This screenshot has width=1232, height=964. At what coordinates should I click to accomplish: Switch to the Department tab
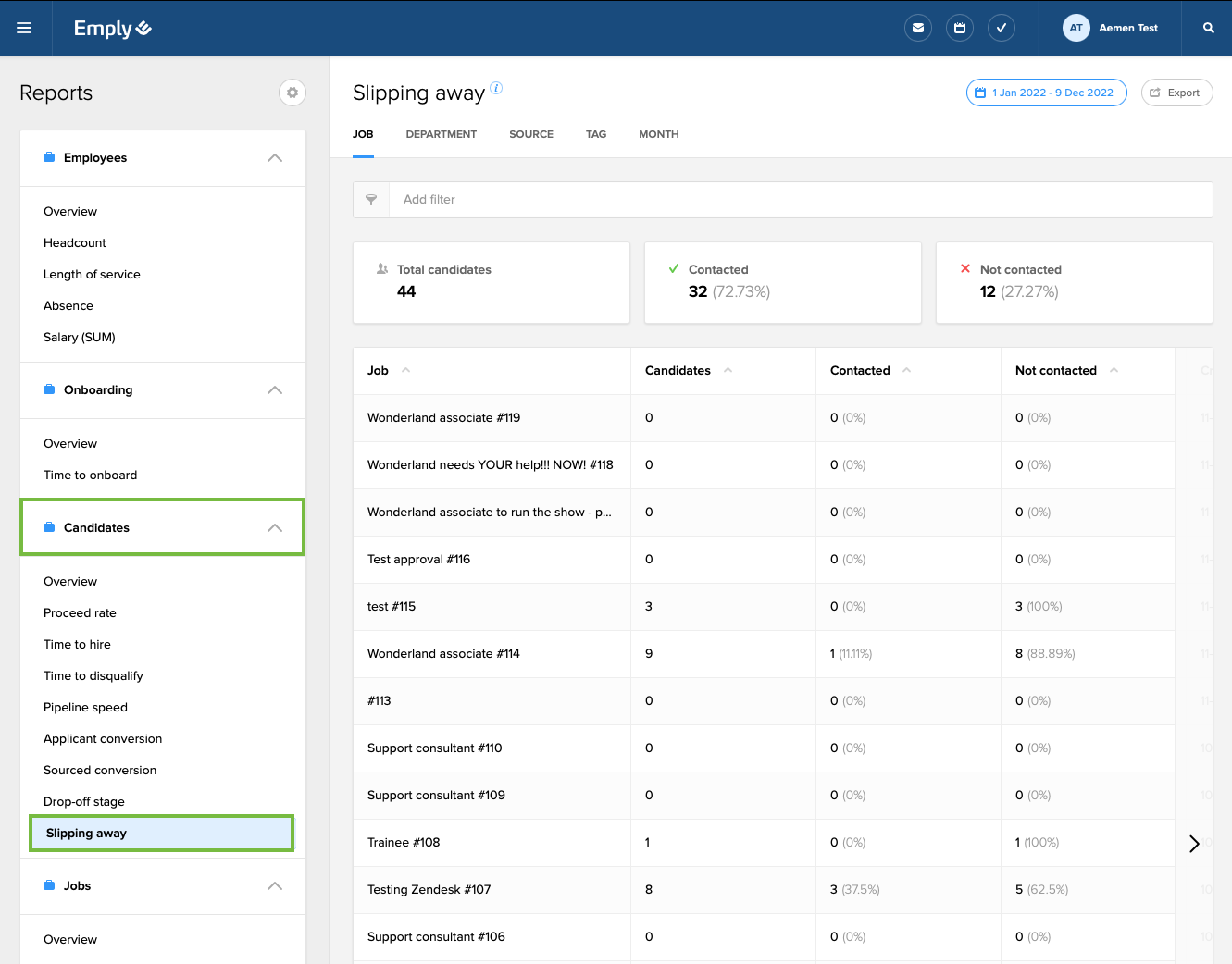tap(441, 134)
